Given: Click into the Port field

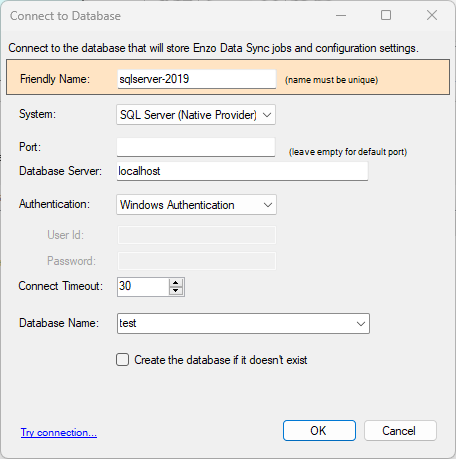Looking at the screenshot, I should tap(196, 147).
